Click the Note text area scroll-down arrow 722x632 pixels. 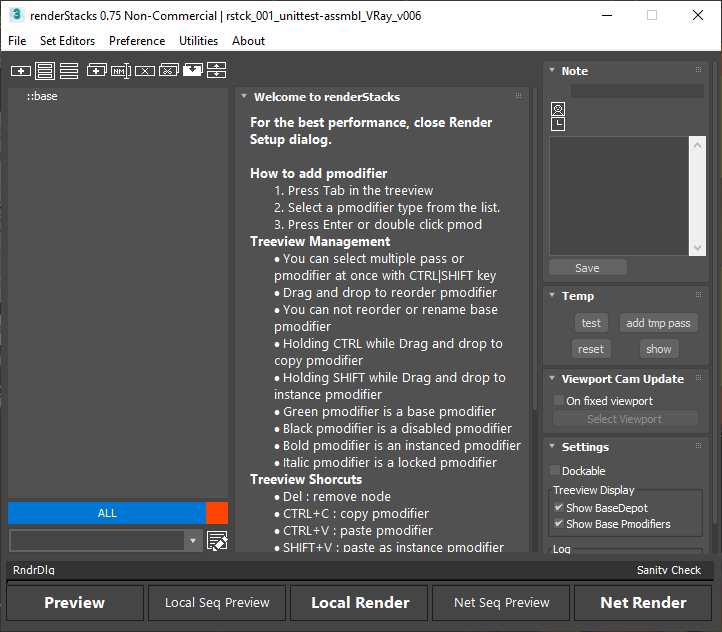pyautogui.click(x=697, y=248)
